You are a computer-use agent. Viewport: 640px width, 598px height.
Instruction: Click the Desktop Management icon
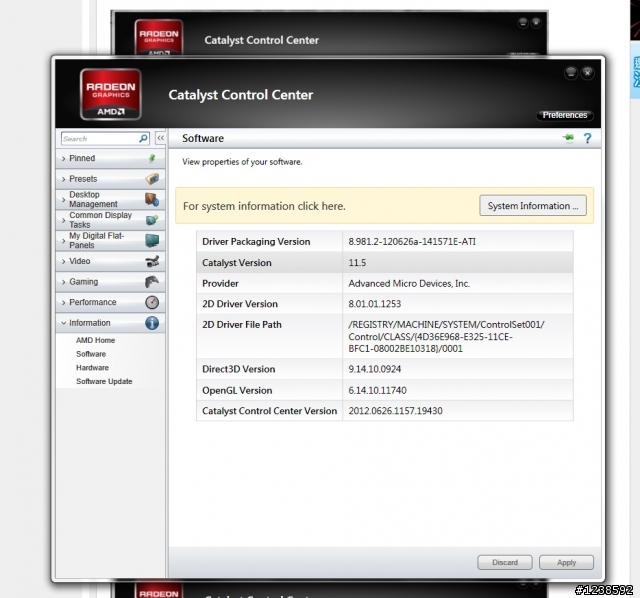152,200
